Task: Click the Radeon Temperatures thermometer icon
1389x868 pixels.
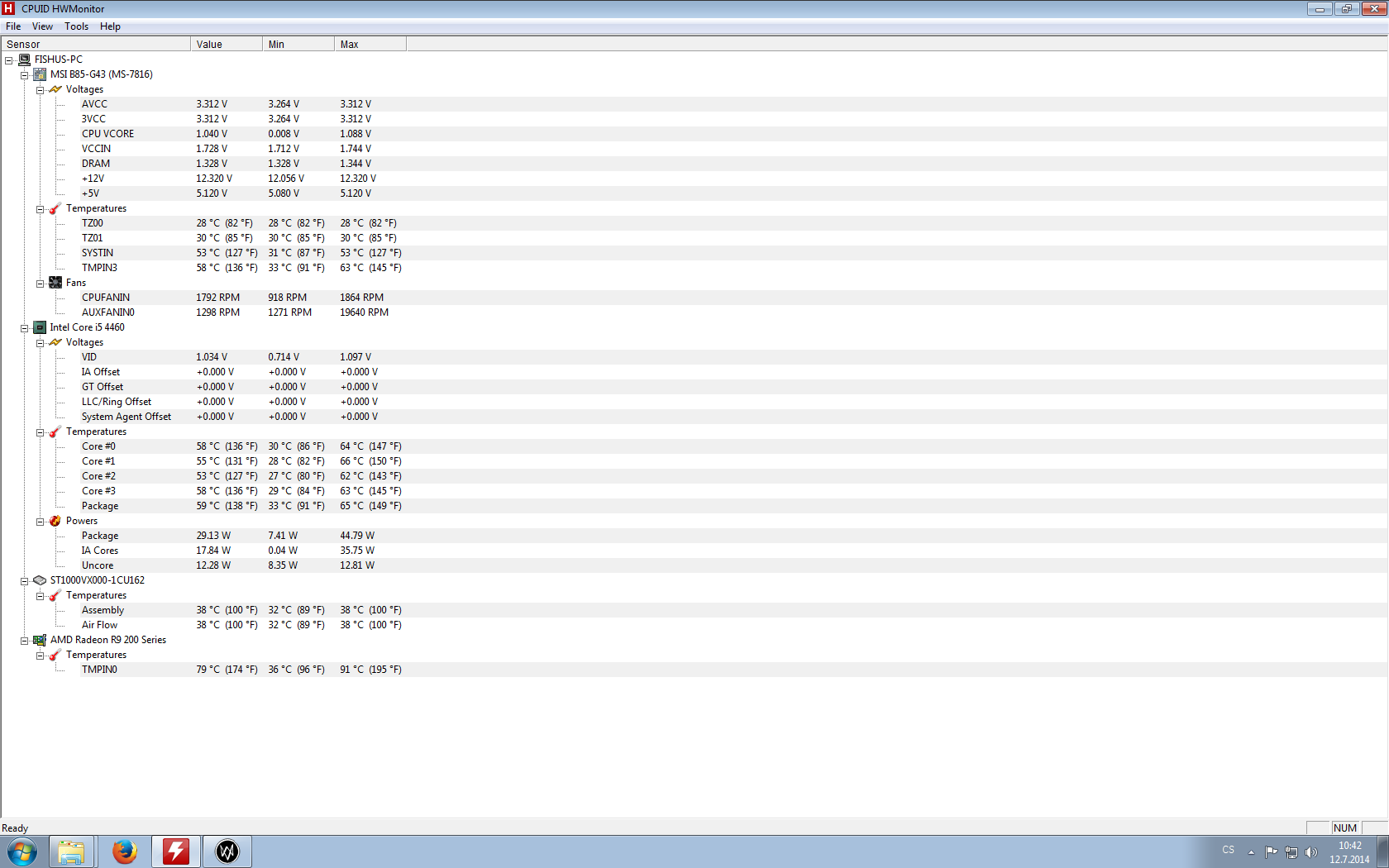Action: pyautogui.click(x=55, y=655)
